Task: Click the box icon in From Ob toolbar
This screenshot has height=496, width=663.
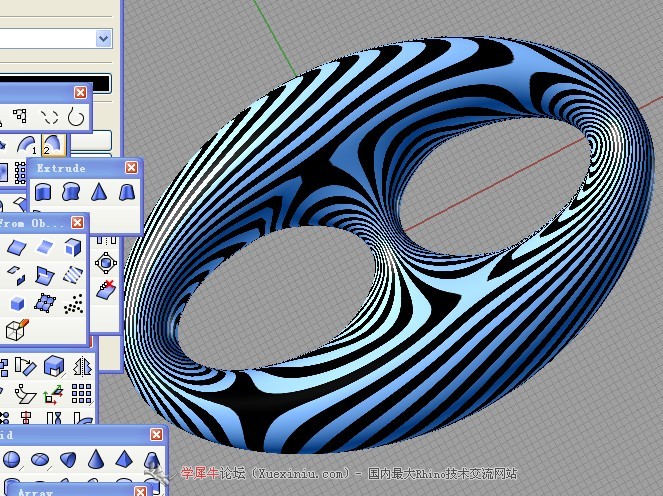Action: point(72,247)
